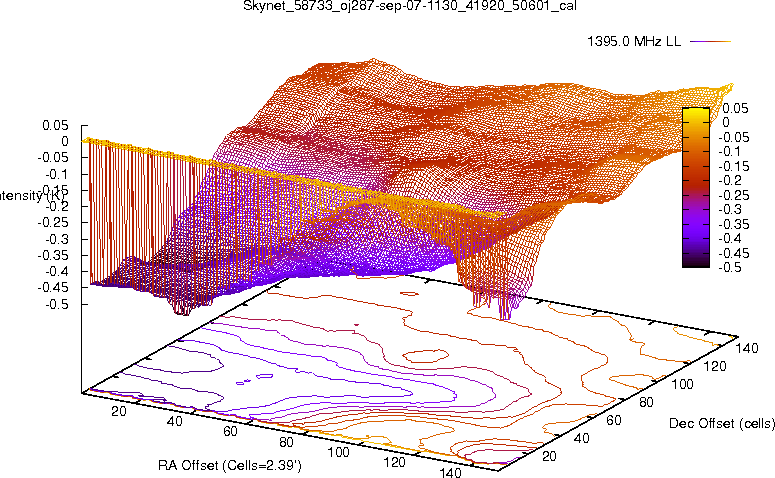Click the -0.3 tick on the intensity axis
This screenshot has height=478, width=775.
[x=57, y=239]
